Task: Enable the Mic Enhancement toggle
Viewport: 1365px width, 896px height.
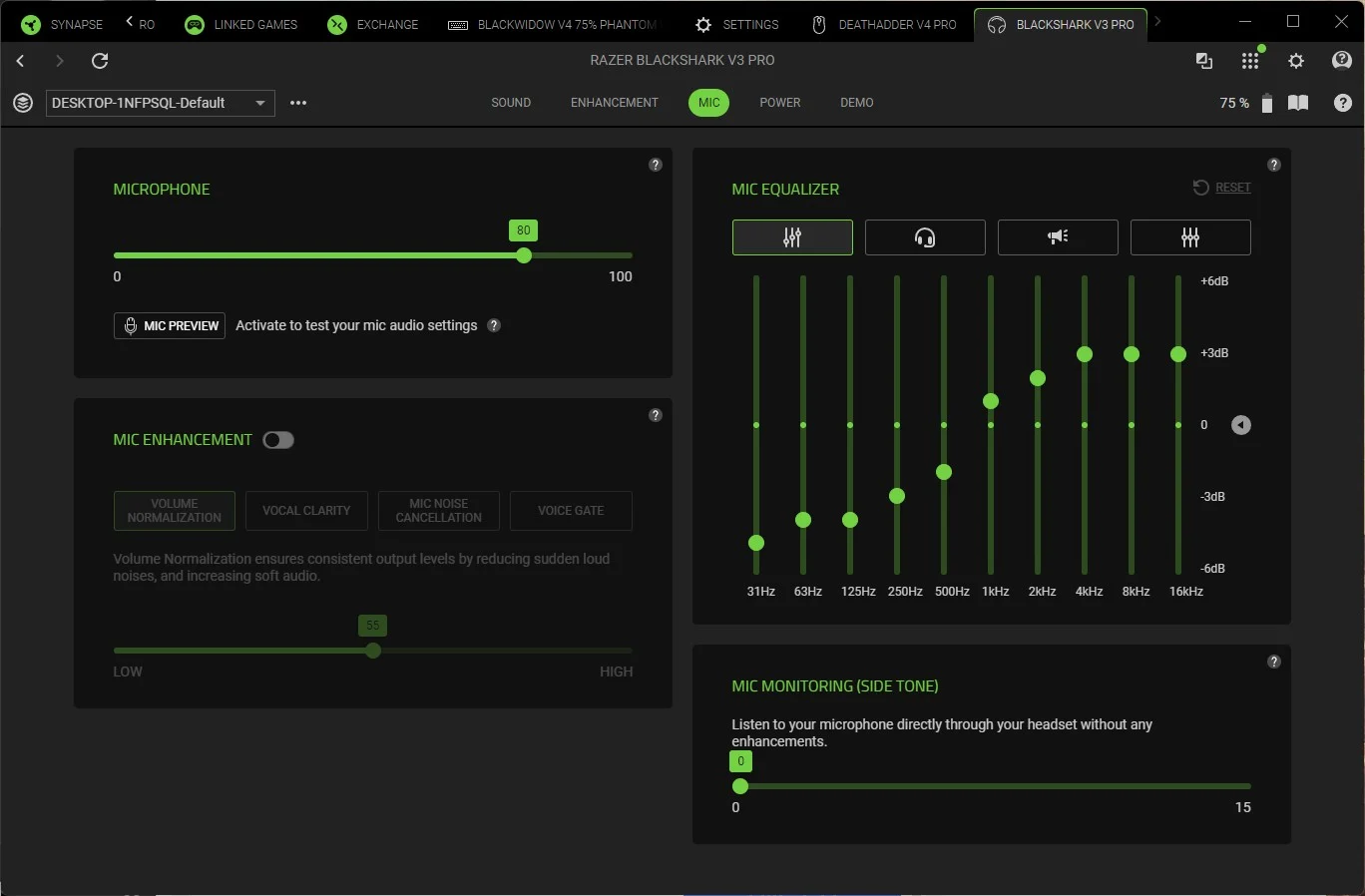Action: tap(278, 440)
